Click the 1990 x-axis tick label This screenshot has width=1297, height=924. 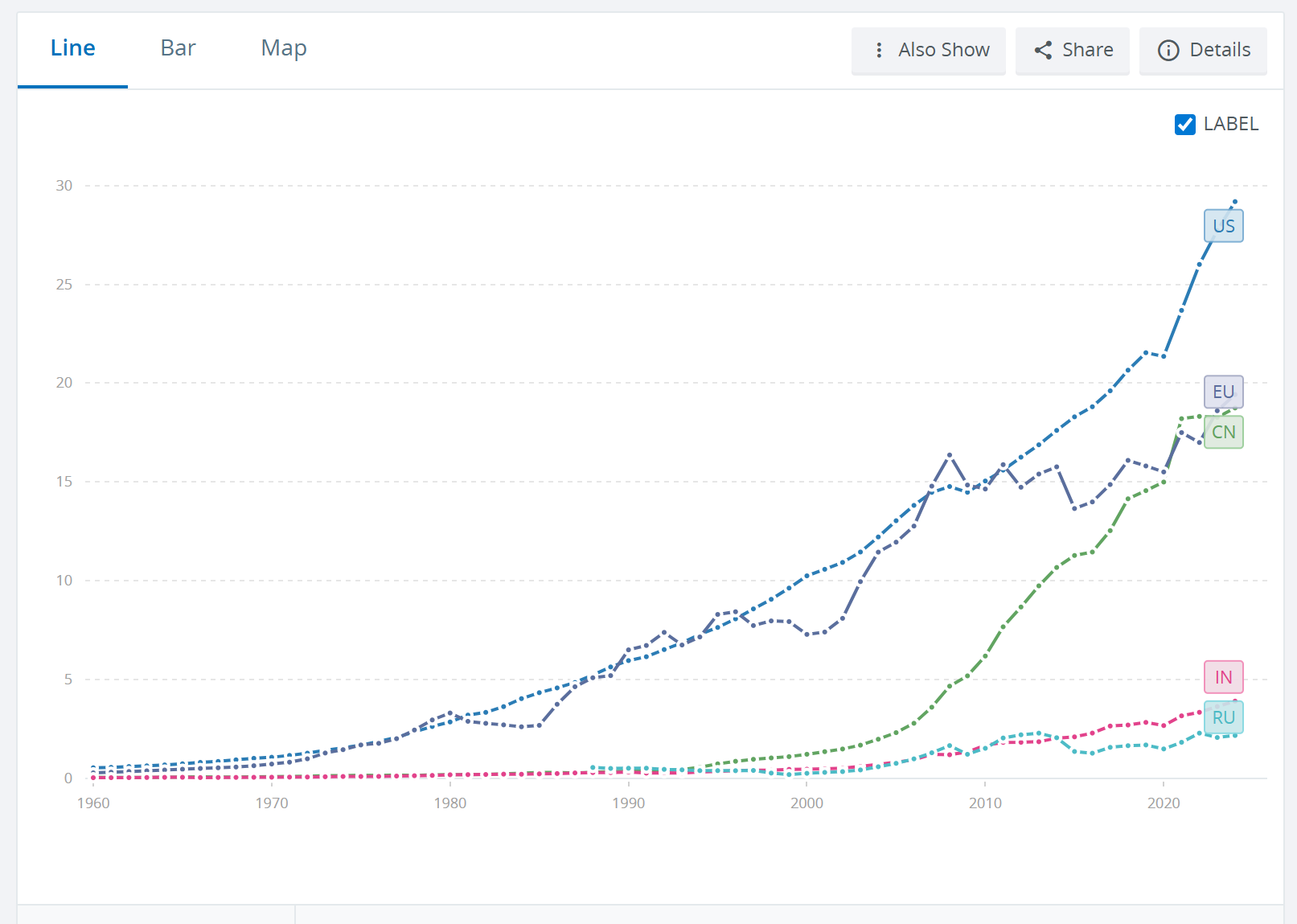628,803
